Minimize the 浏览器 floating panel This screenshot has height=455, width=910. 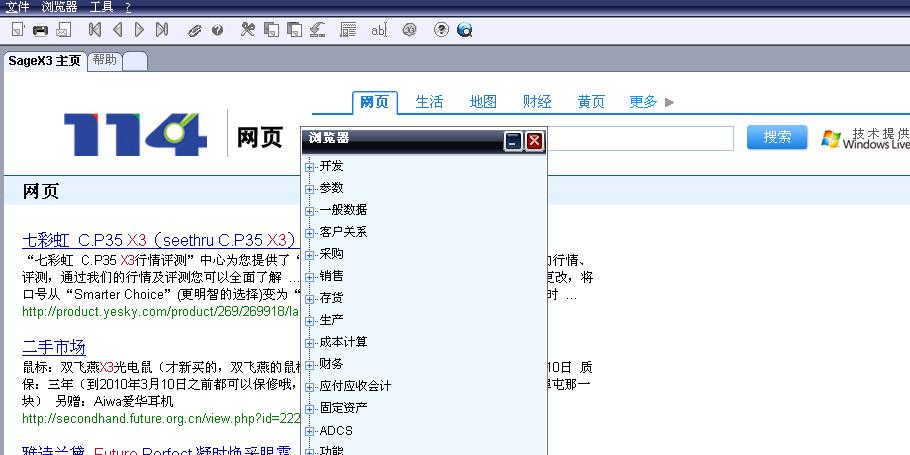click(x=513, y=141)
